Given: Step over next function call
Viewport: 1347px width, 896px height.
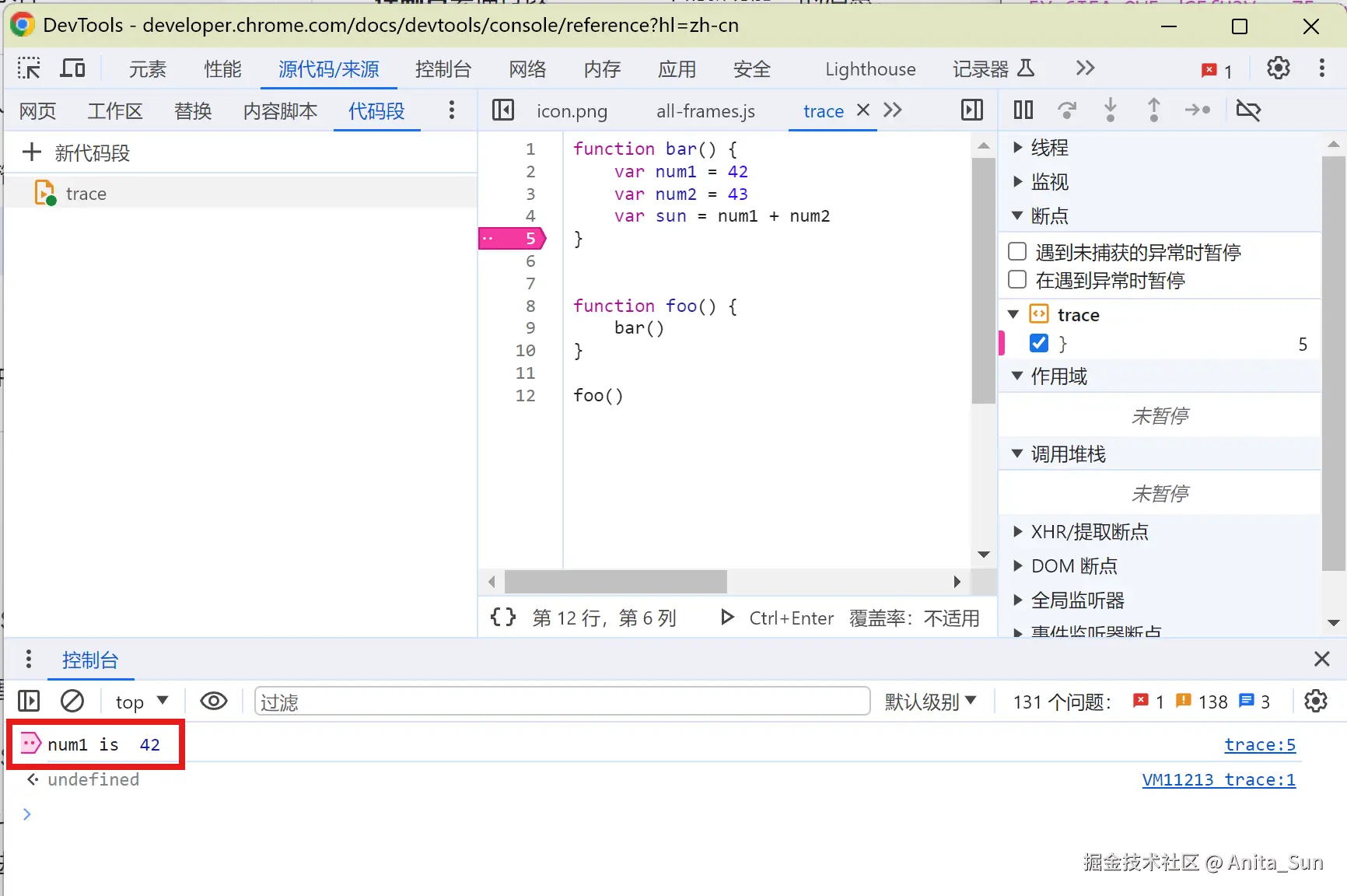Looking at the screenshot, I should (x=1067, y=110).
